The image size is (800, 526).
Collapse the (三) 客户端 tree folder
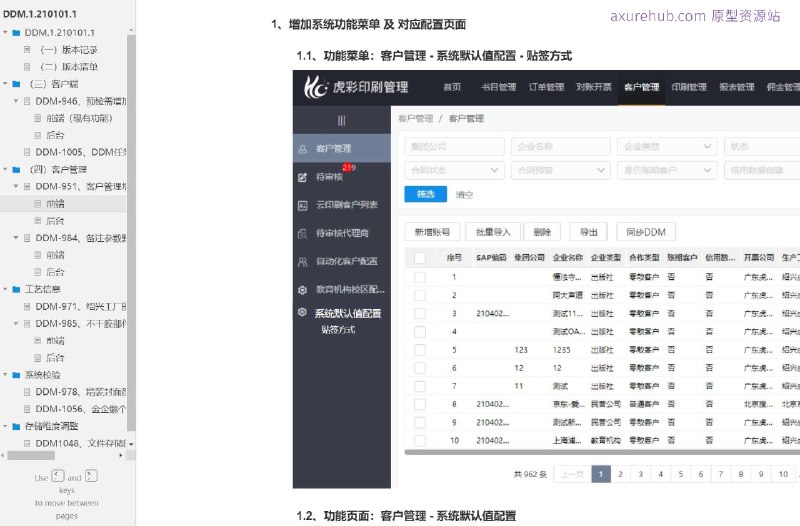[5, 84]
